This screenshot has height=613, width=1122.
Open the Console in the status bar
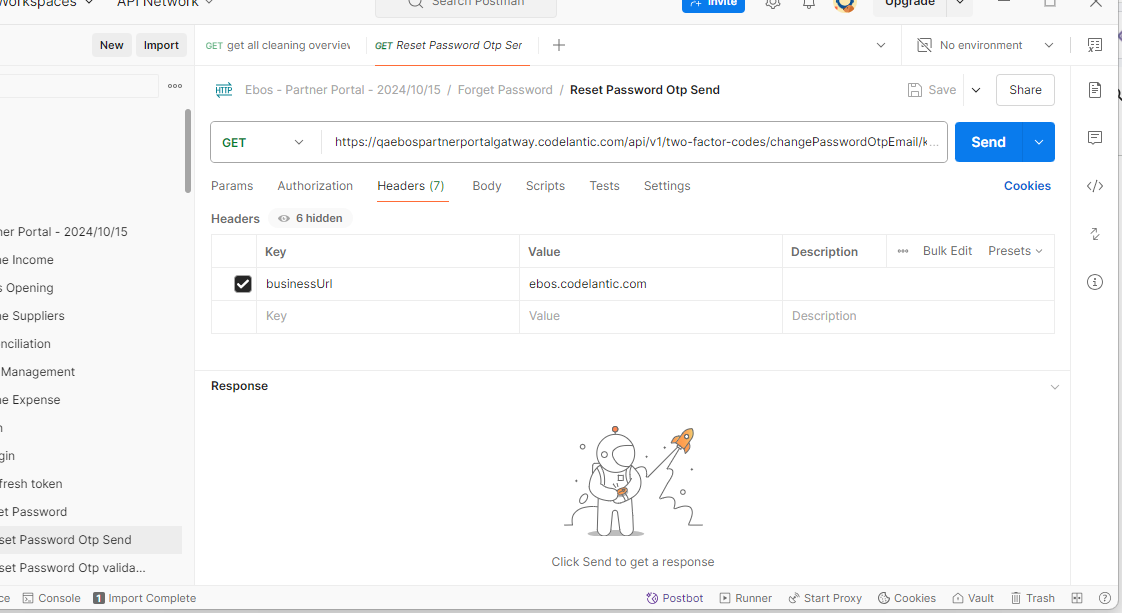(52, 598)
